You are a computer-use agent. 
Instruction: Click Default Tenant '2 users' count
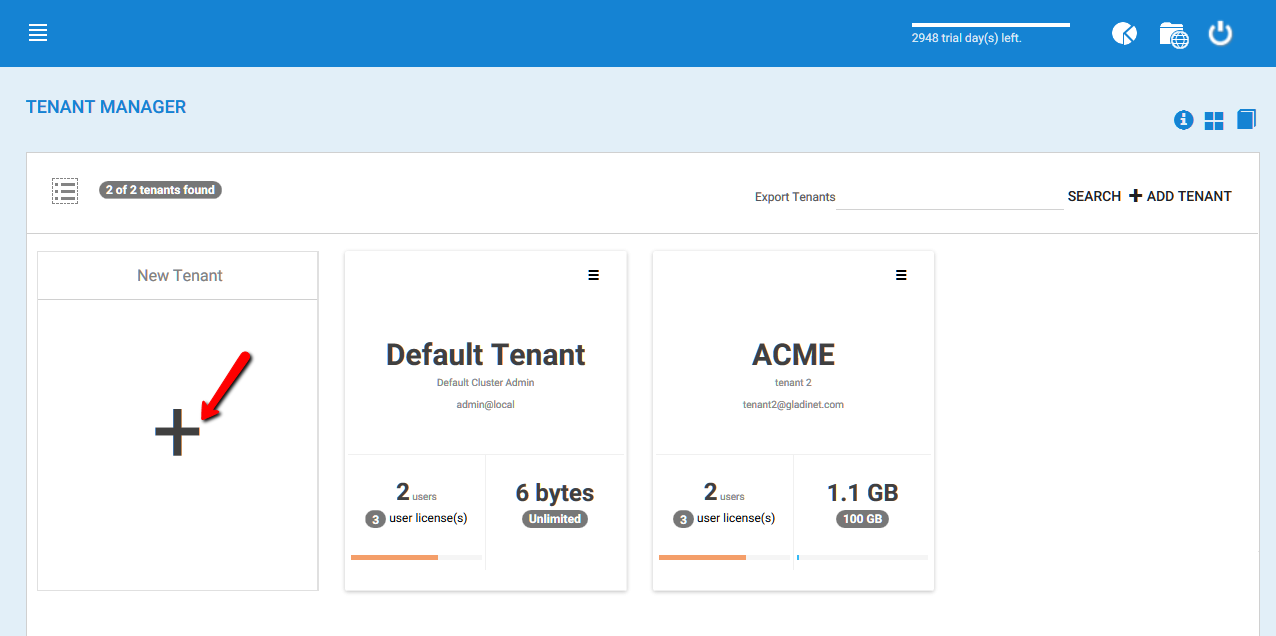click(416, 492)
